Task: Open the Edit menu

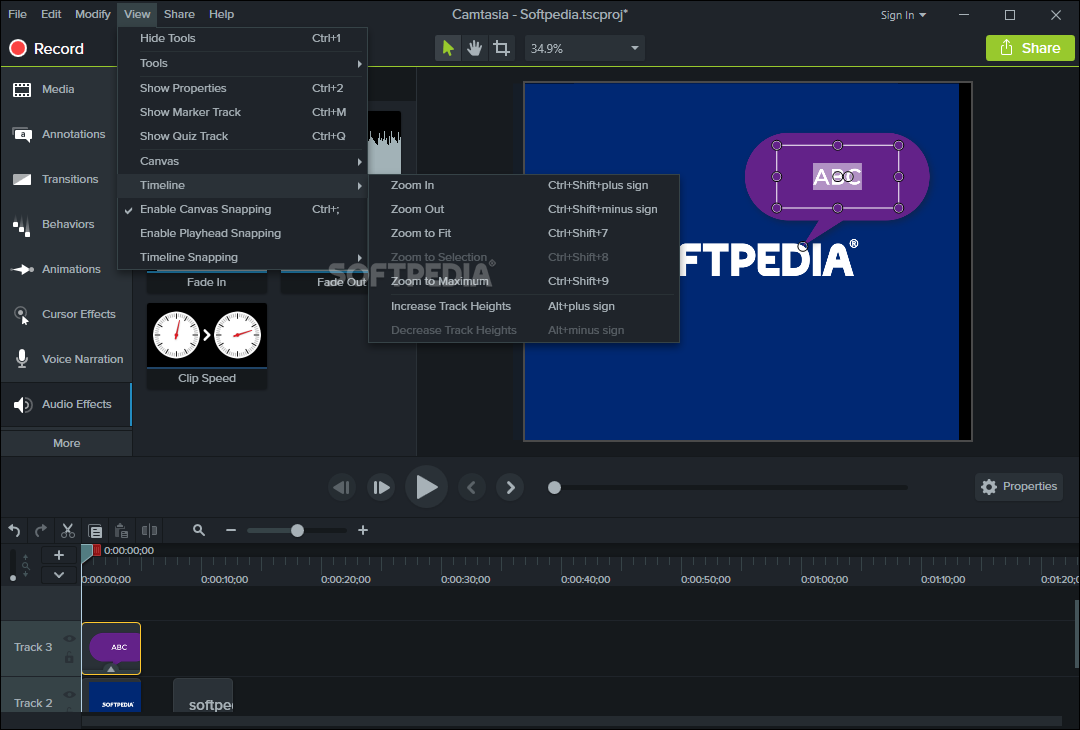Action: 51,14
